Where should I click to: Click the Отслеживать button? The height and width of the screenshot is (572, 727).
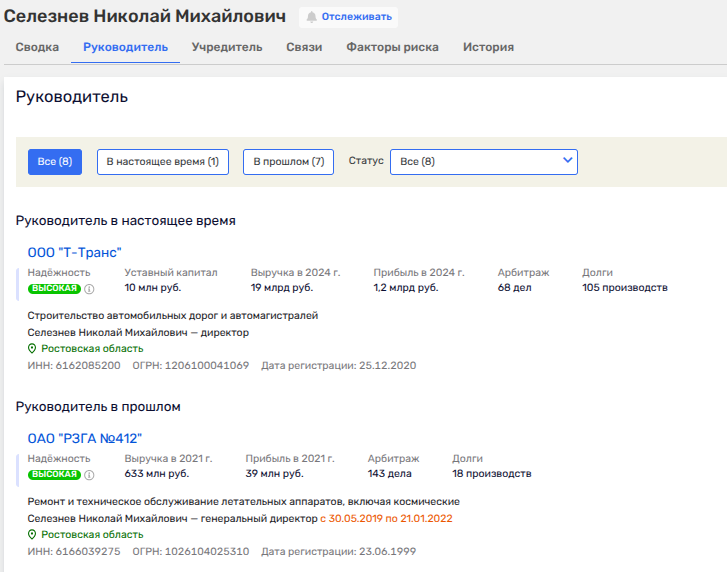point(348,17)
